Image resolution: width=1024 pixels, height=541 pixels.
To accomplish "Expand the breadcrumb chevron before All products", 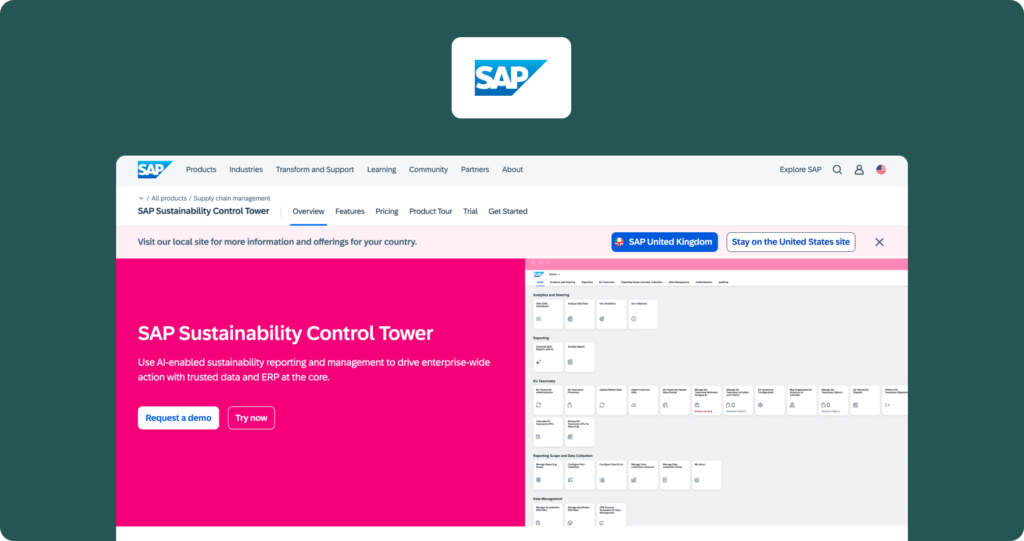I will point(140,198).
